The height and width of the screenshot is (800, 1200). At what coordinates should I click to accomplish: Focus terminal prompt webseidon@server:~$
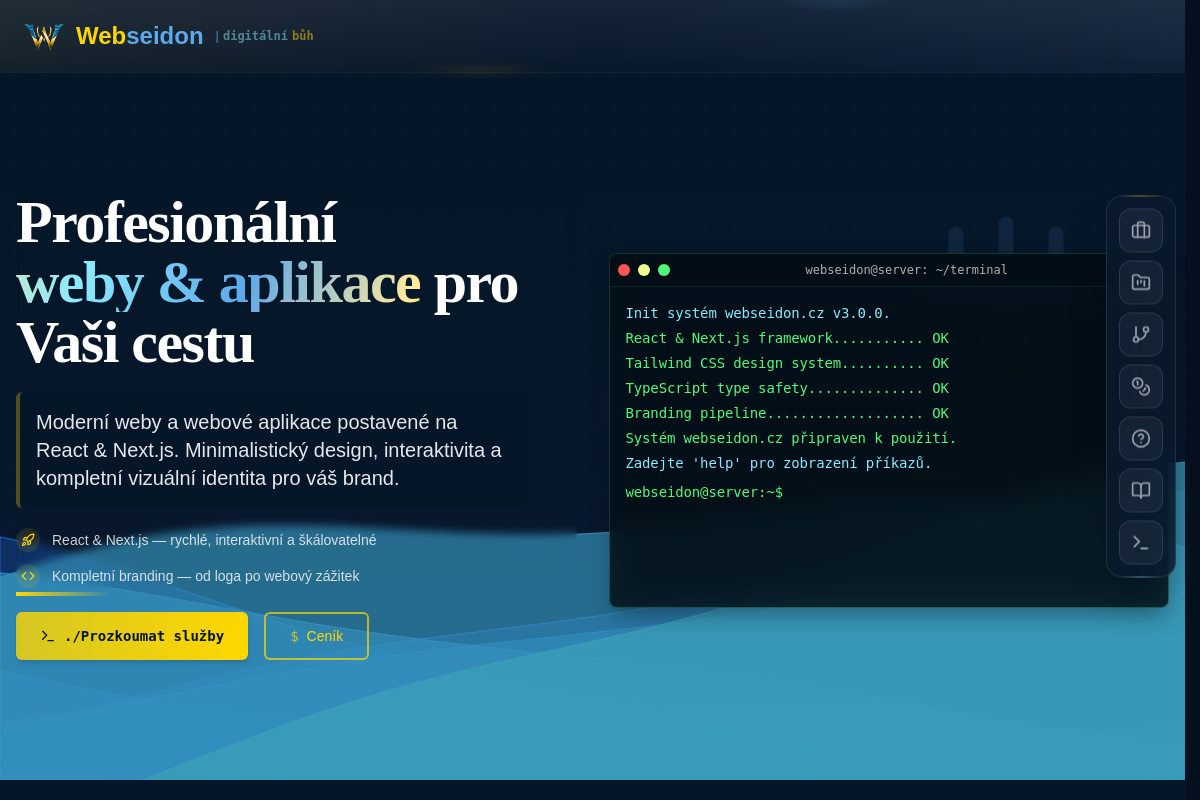coord(704,492)
